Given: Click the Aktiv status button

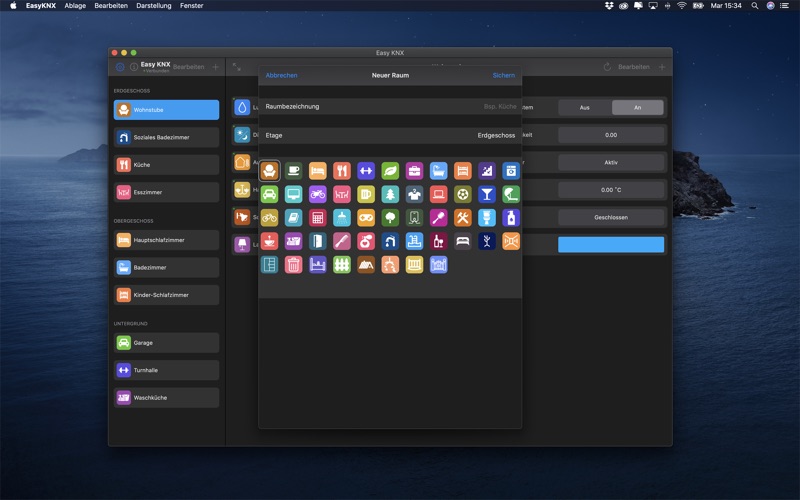Looking at the screenshot, I should point(611,162).
